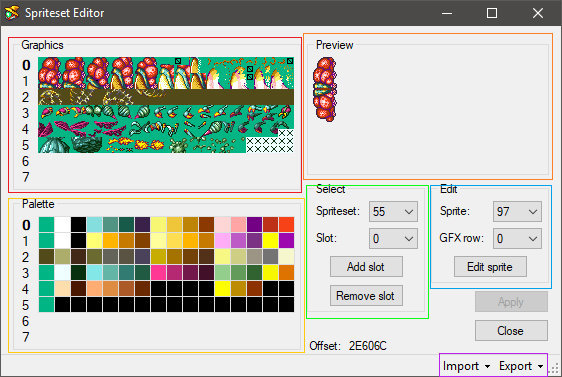Open the Import menu
This screenshot has width=562, height=377.
[466, 366]
